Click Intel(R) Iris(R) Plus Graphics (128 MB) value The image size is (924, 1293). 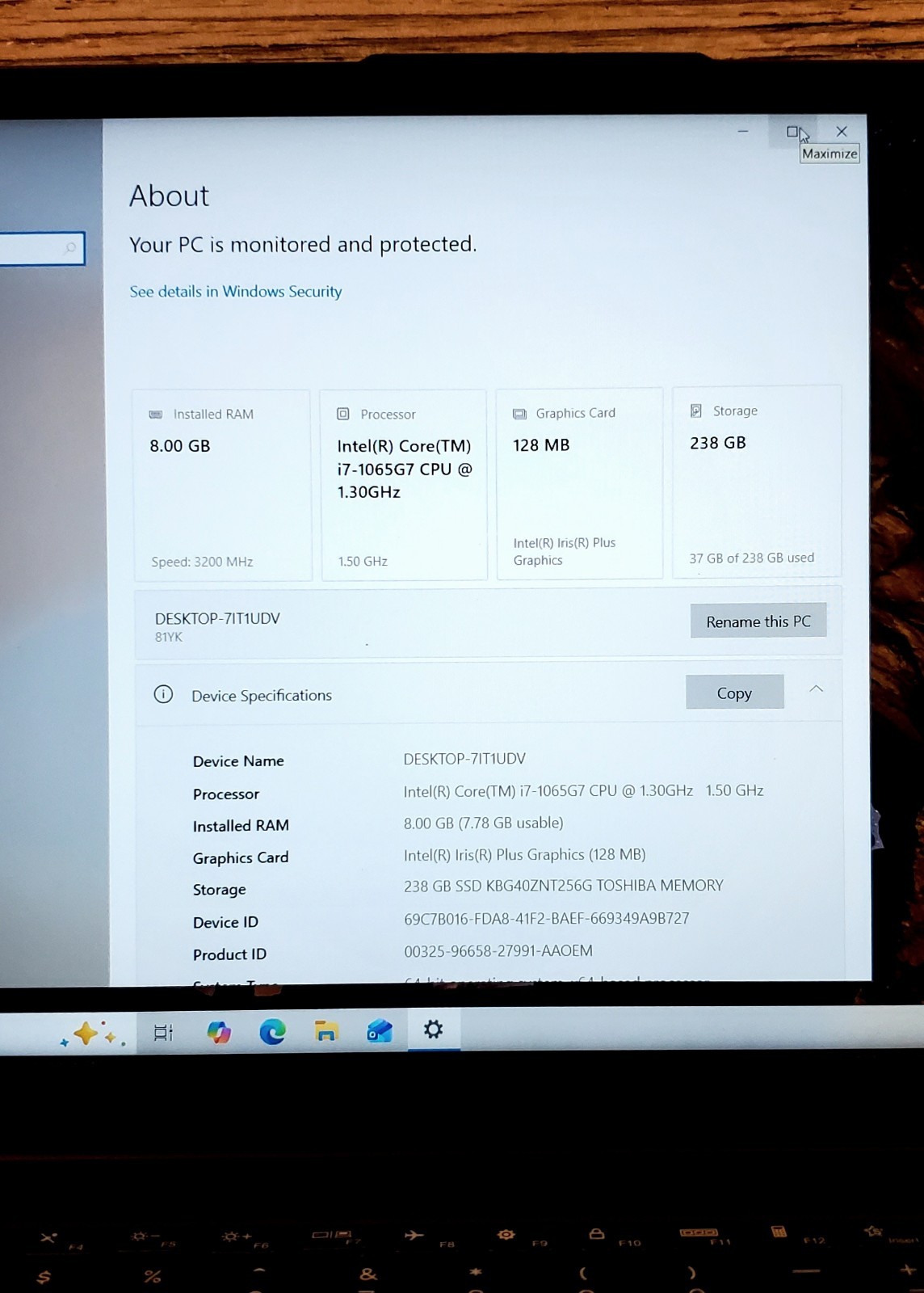point(524,854)
